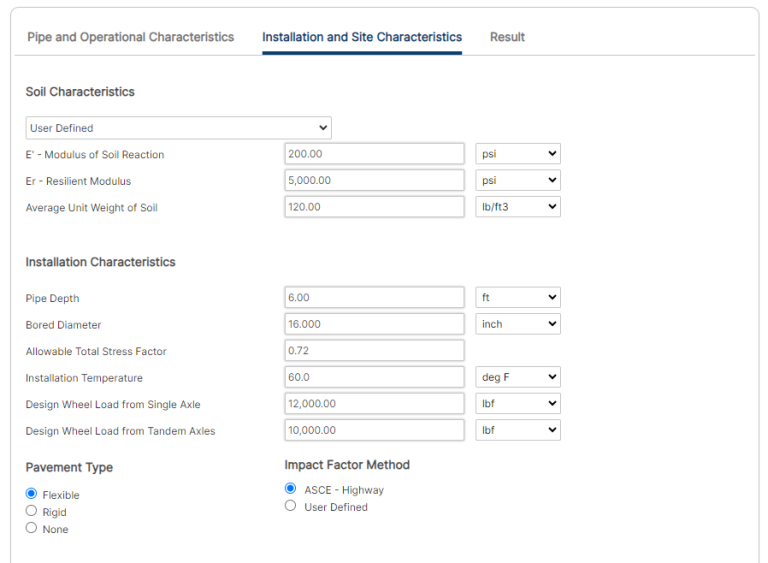
Task: Click the Pipe Depth value field
Action: point(374,298)
